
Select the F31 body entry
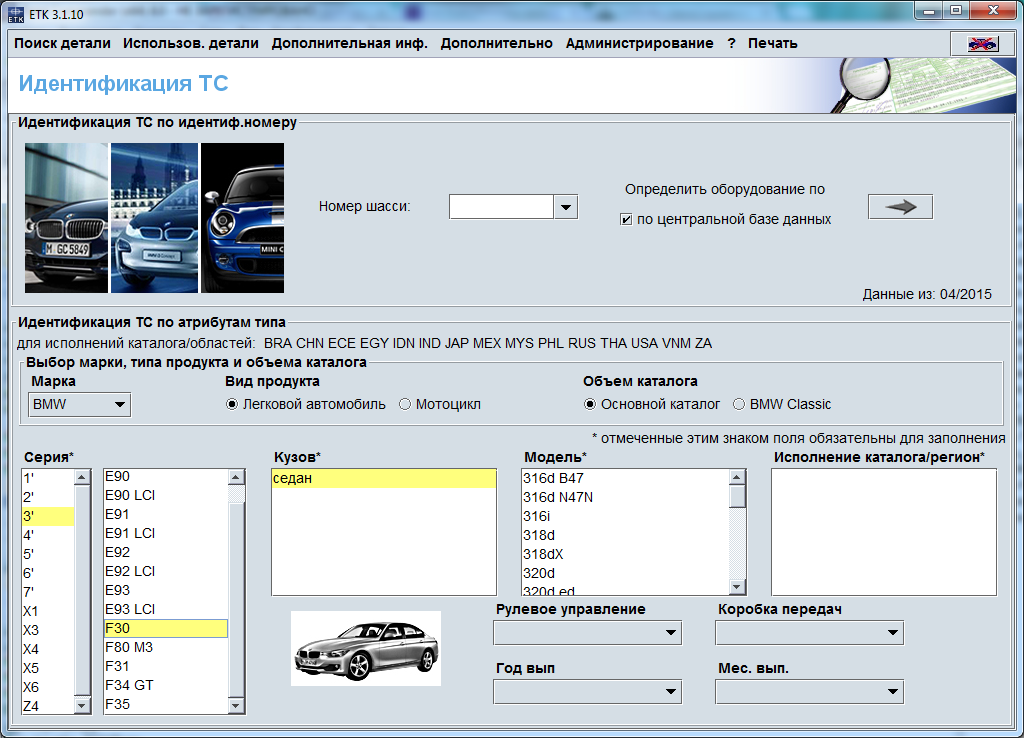pyautogui.click(x=166, y=666)
